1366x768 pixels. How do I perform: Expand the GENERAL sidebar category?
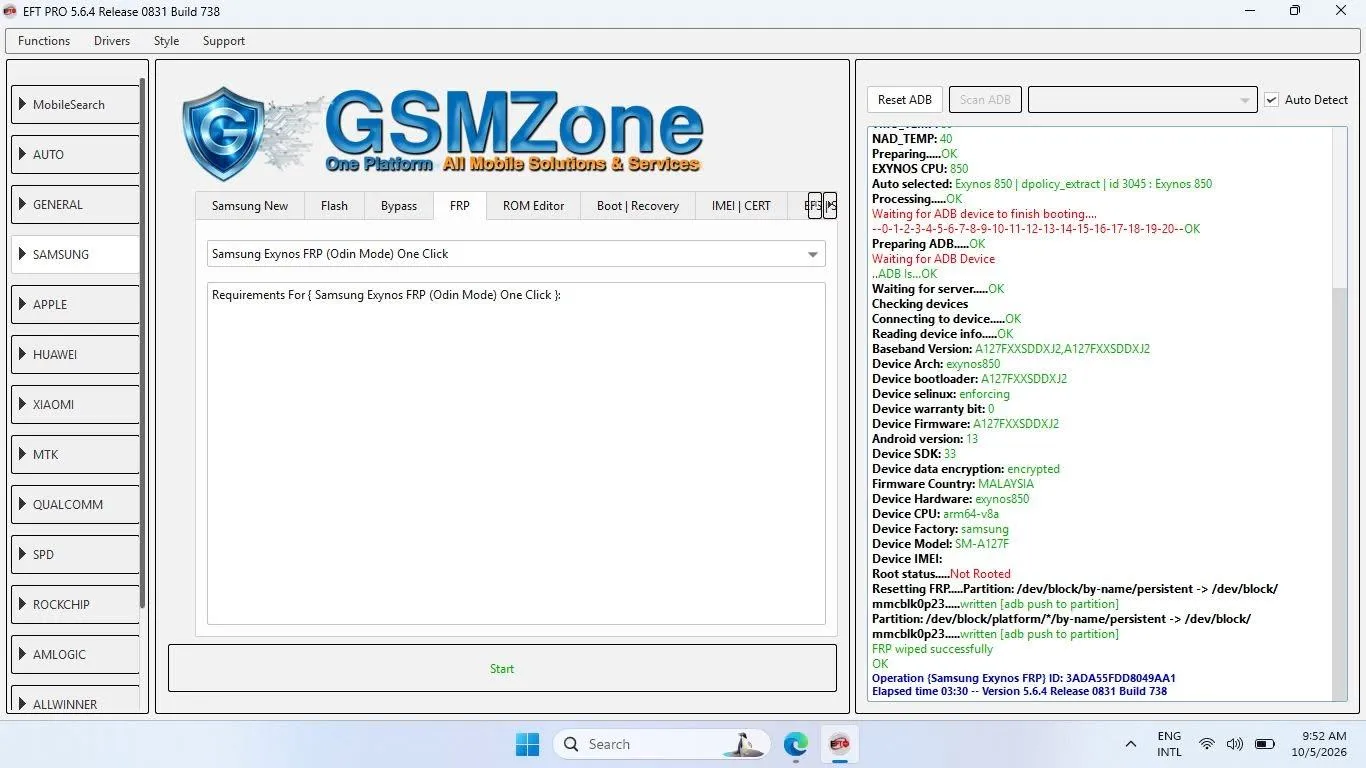[x=75, y=205]
